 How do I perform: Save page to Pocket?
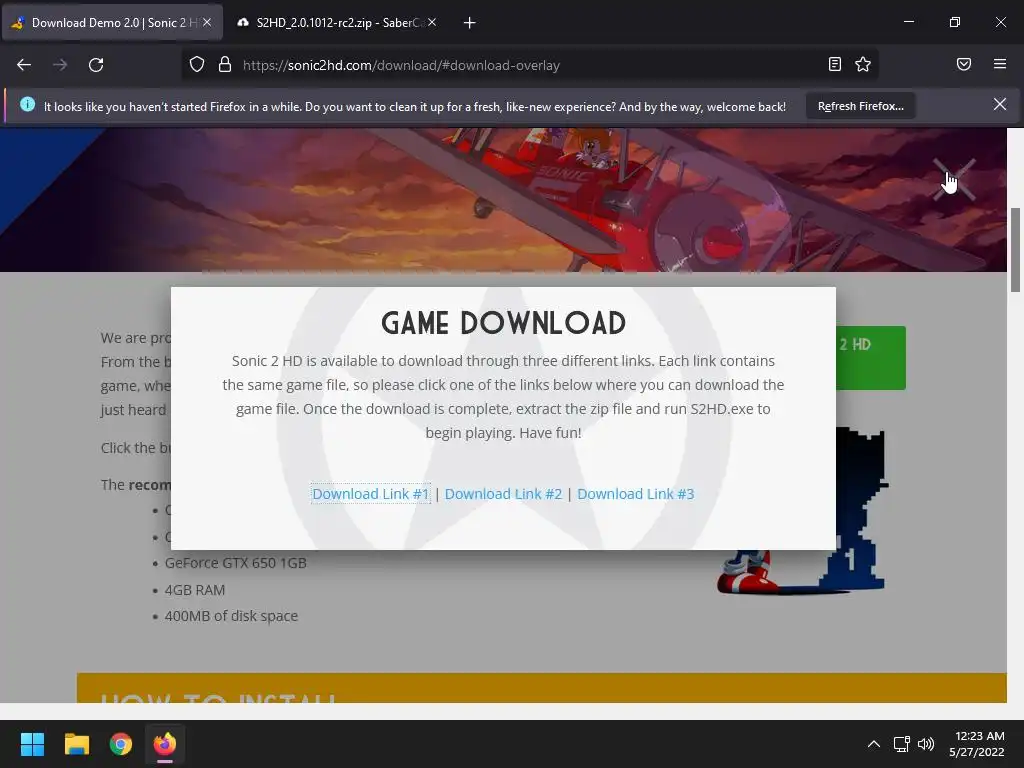pos(964,64)
